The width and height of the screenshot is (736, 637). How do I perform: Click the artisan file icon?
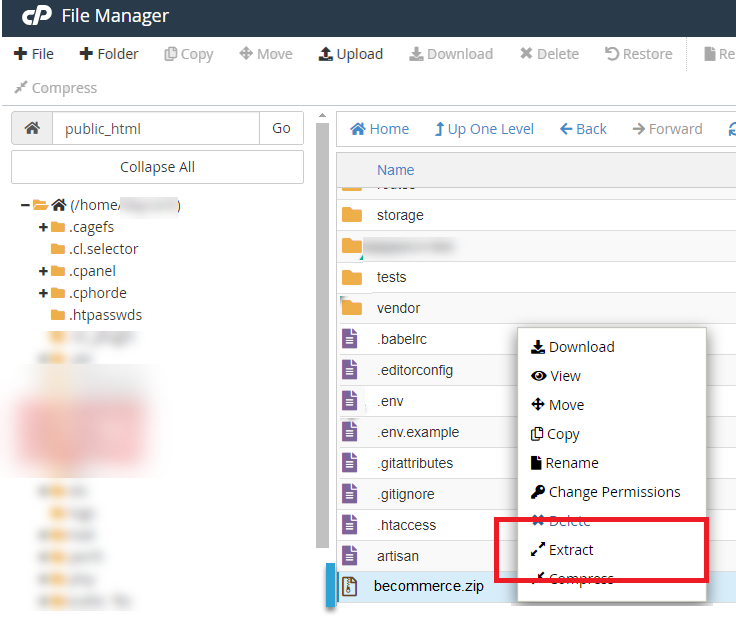tap(350, 555)
